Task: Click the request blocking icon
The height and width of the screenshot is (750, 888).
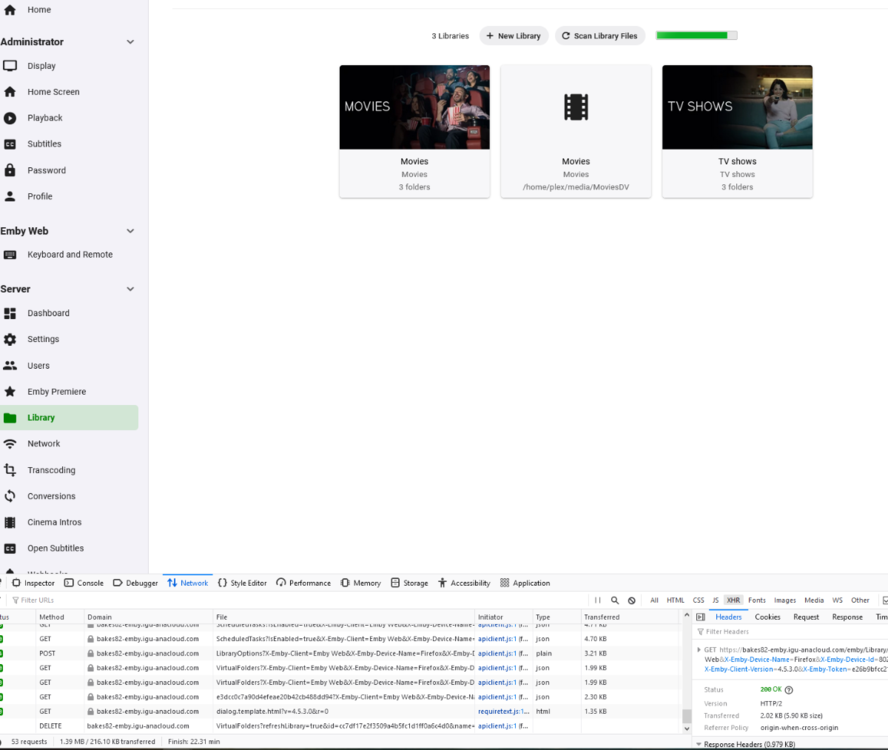Action: click(x=631, y=600)
